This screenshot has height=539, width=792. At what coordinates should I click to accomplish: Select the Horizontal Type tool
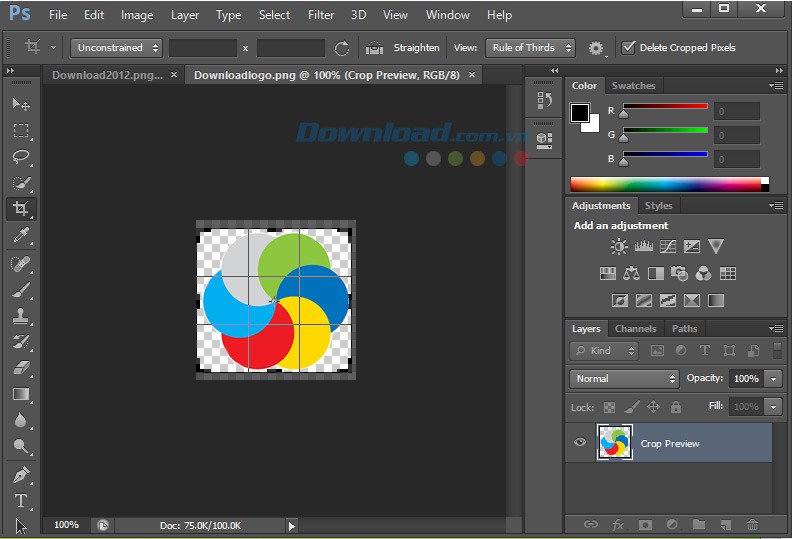point(21,501)
